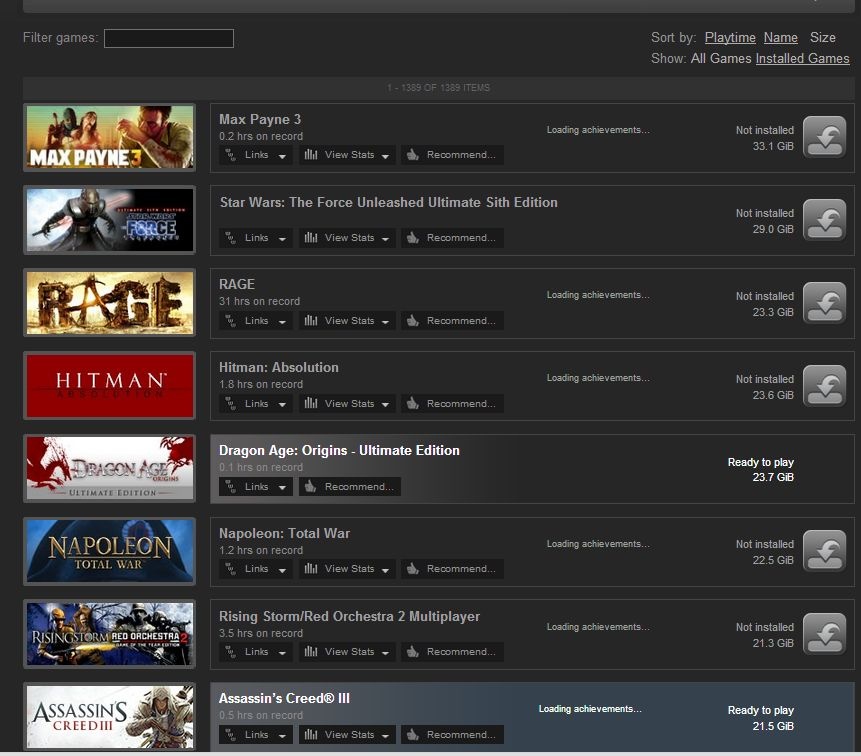The image size is (861, 756).
Task: Expand View Stats for Assassin's Creed III
Action: click(347, 735)
